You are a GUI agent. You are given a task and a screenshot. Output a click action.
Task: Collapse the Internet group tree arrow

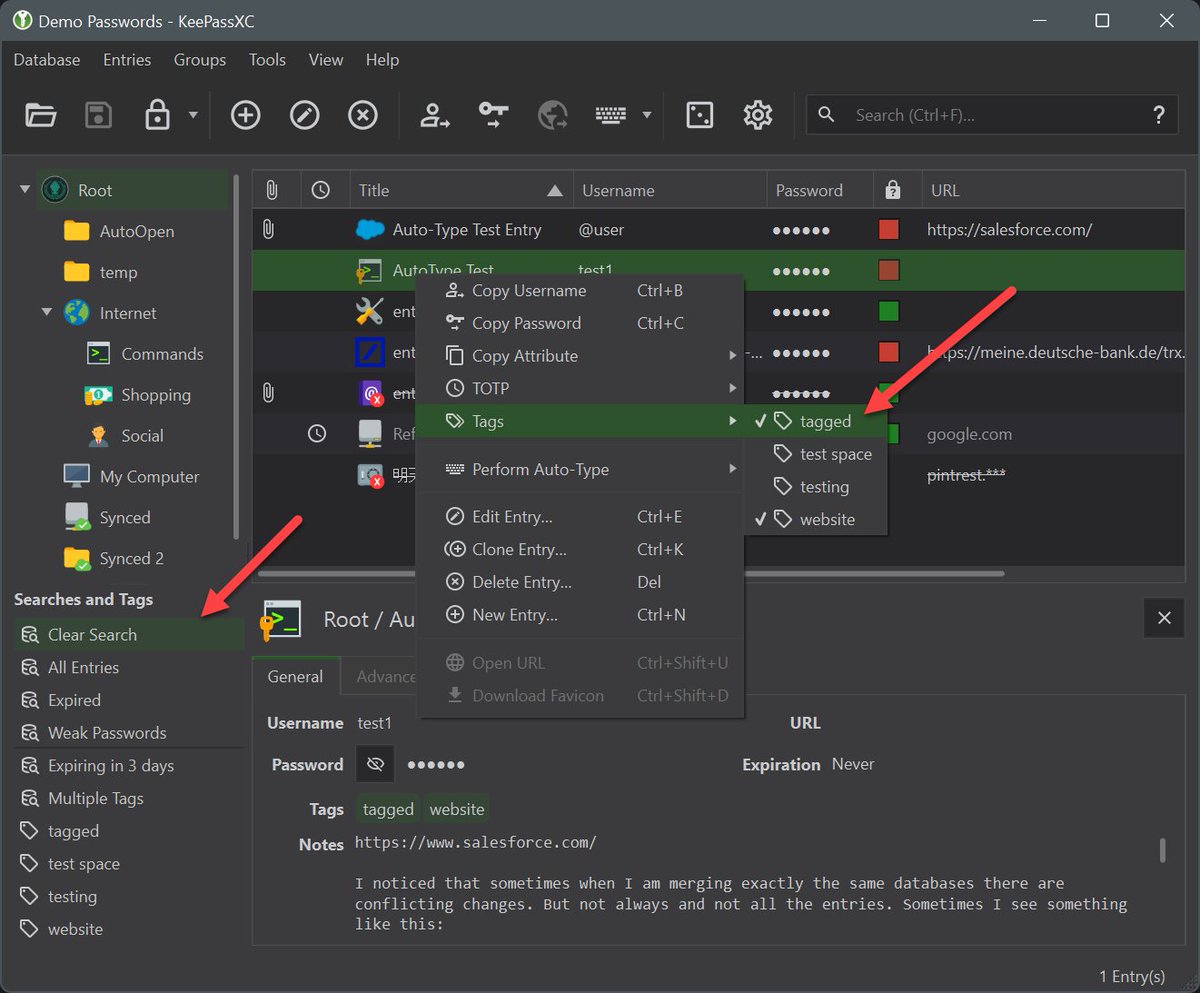[47, 312]
